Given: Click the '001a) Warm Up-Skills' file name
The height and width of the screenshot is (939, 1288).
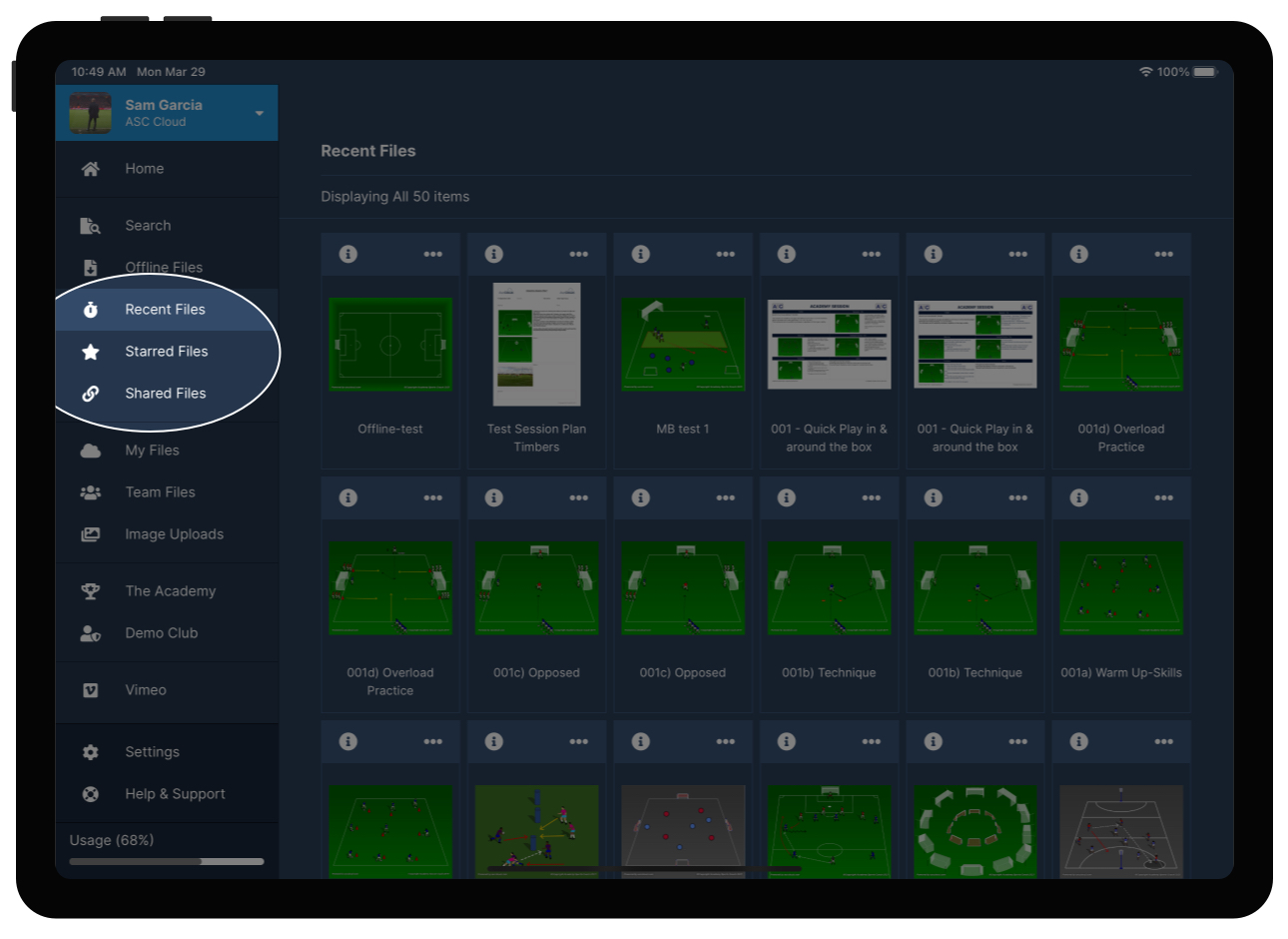Looking at the screenshot, I should 1121,672.
